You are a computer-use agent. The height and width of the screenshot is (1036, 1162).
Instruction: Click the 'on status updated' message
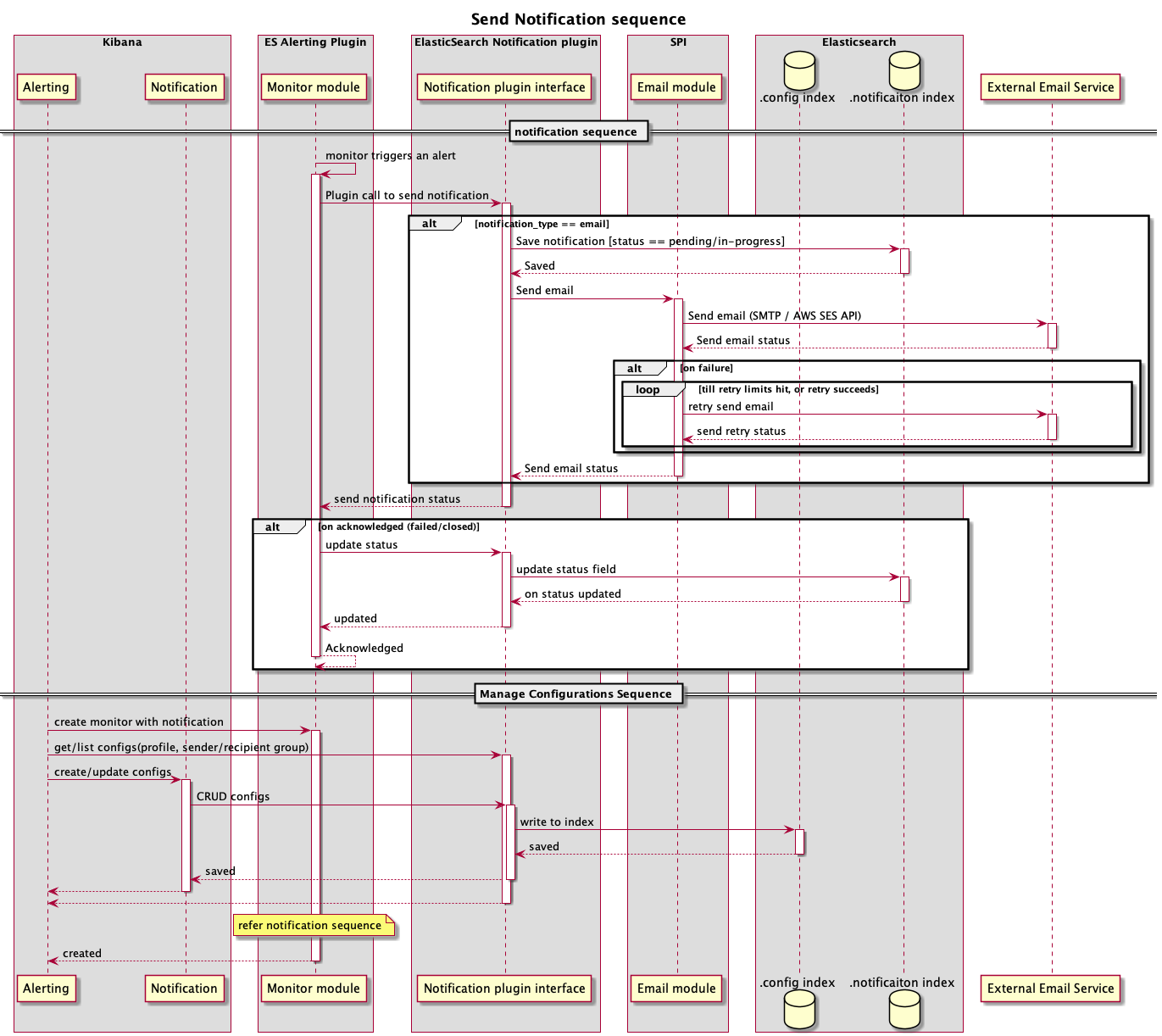tap(573, 593)
